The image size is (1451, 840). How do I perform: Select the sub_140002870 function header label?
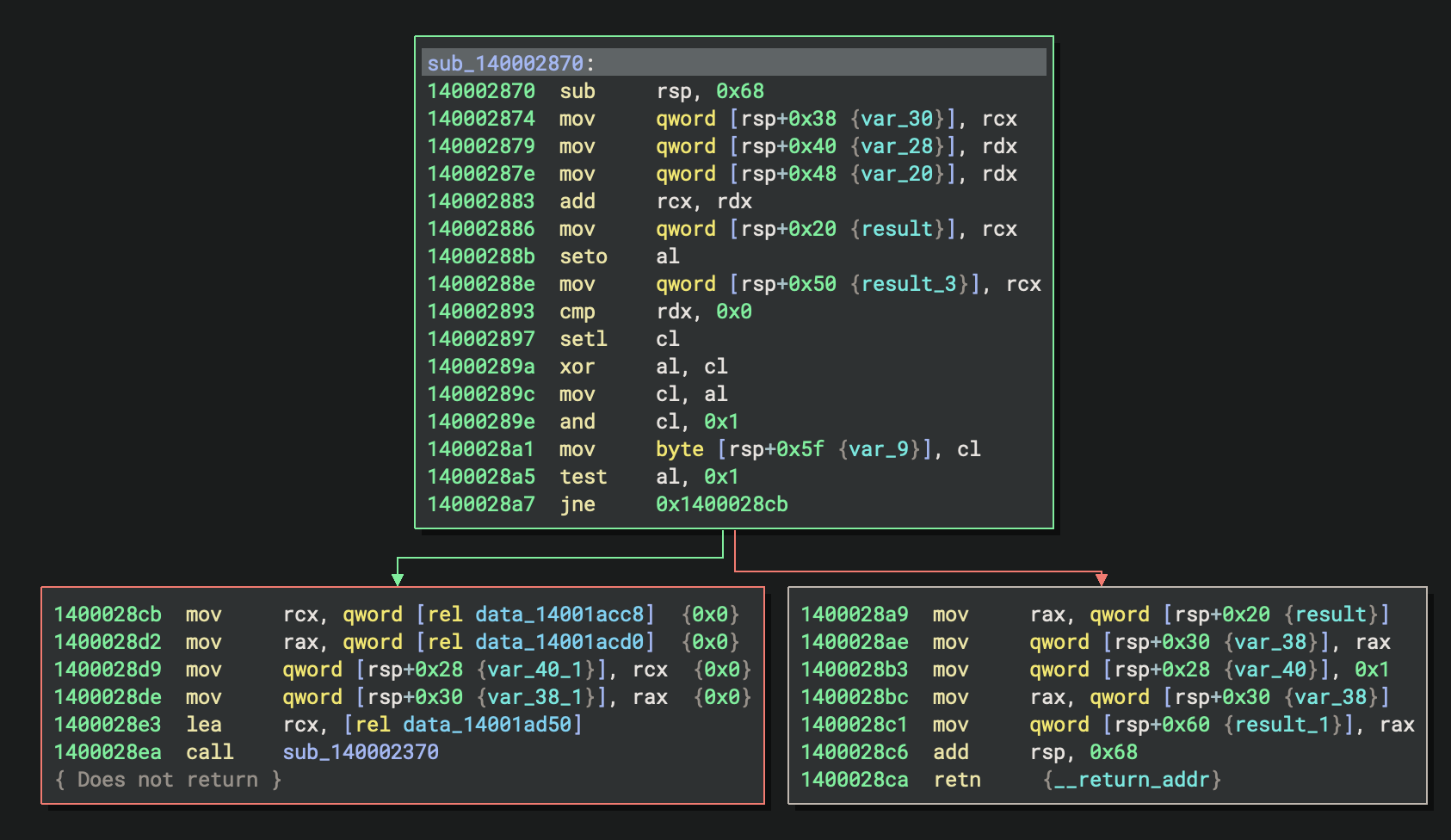point(505,64)
